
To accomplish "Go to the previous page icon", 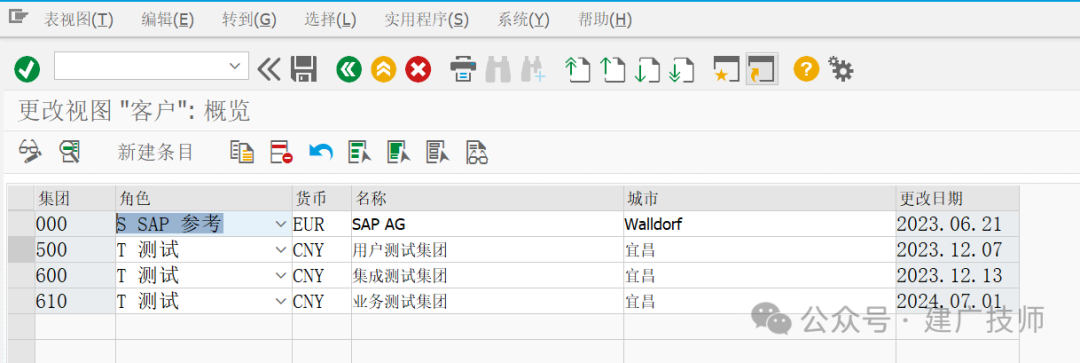I will coord(612,69).
